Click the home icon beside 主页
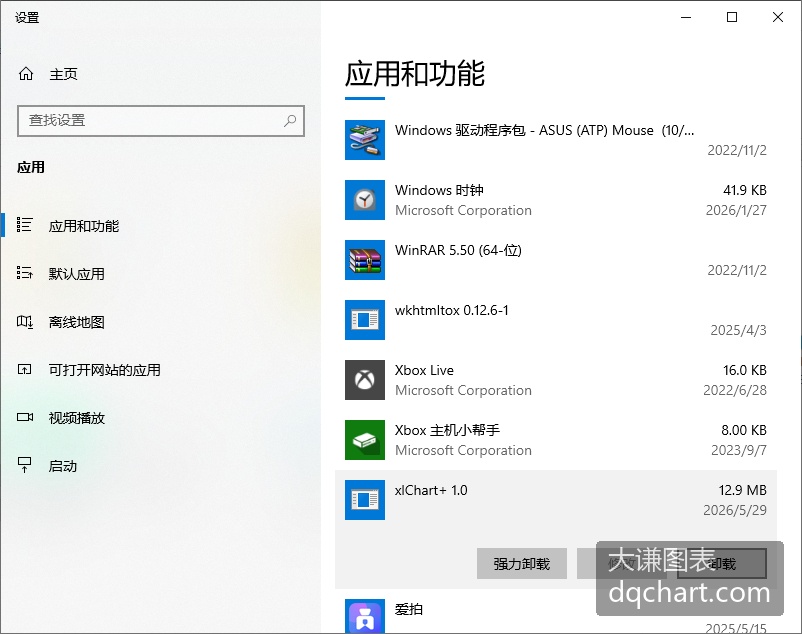The width and height of the screenshot is (802, 634). point(26,74)
